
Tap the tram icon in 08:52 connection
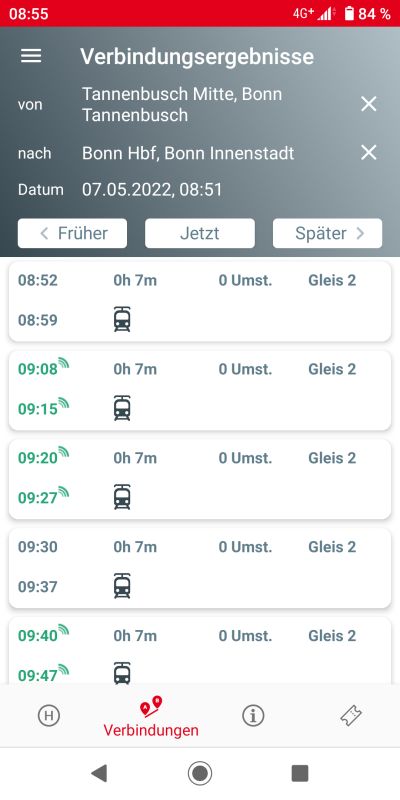[122, 320]
